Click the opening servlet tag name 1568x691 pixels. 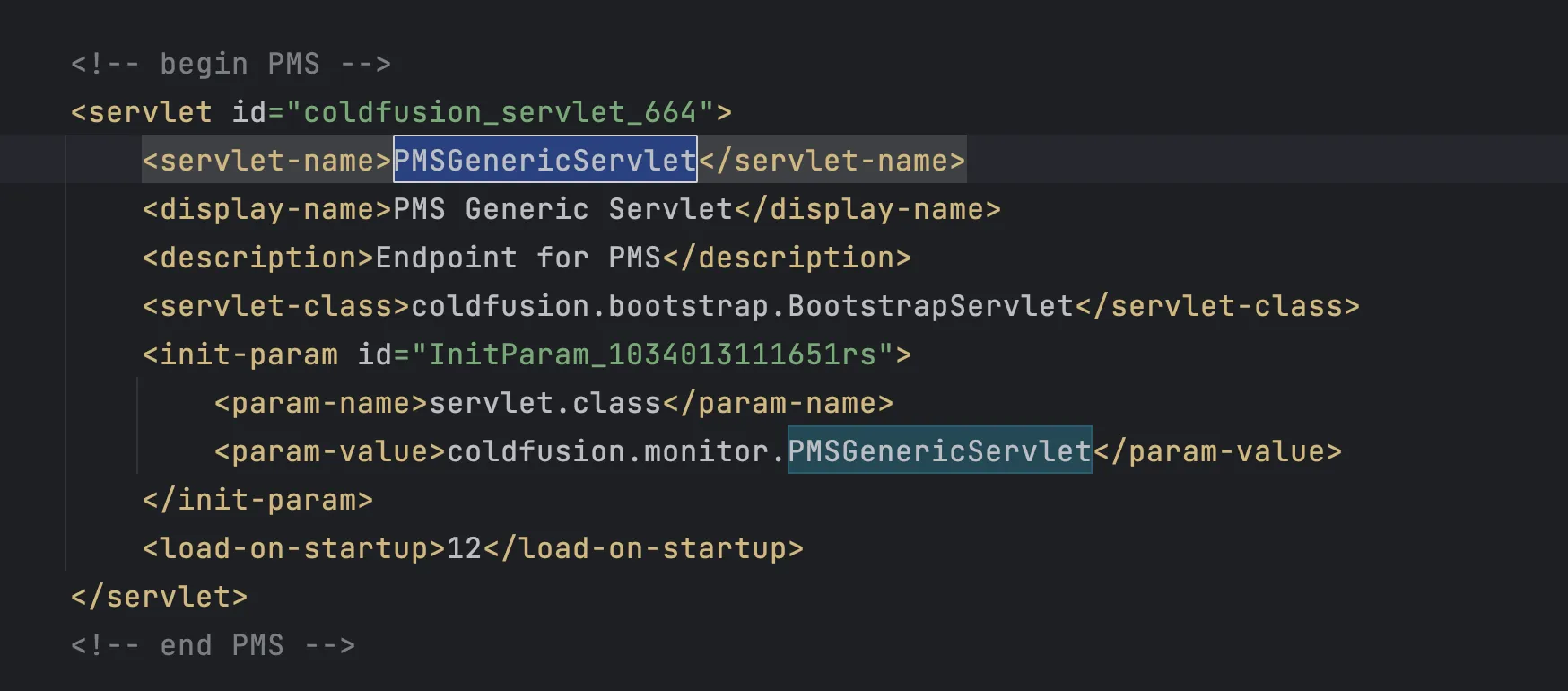(150, 112)
